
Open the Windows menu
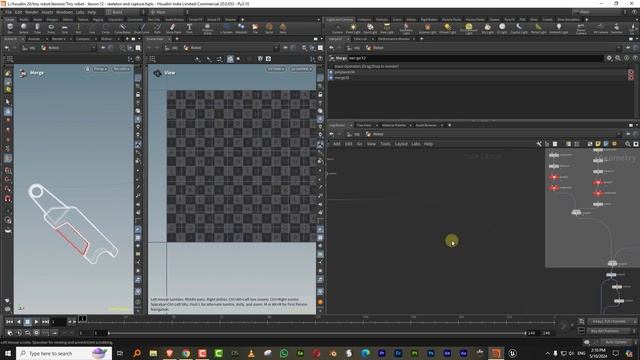64,12
